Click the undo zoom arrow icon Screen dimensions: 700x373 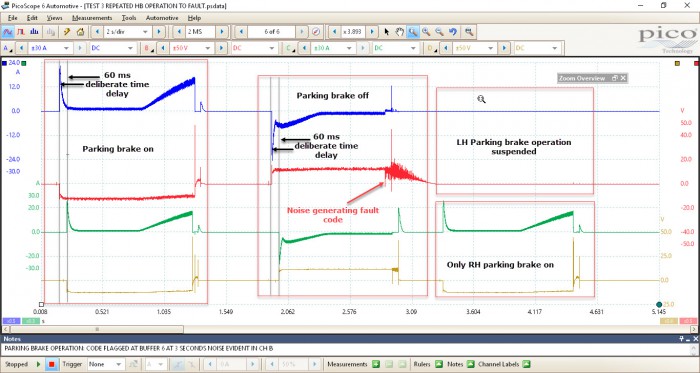tap(453, 32)
